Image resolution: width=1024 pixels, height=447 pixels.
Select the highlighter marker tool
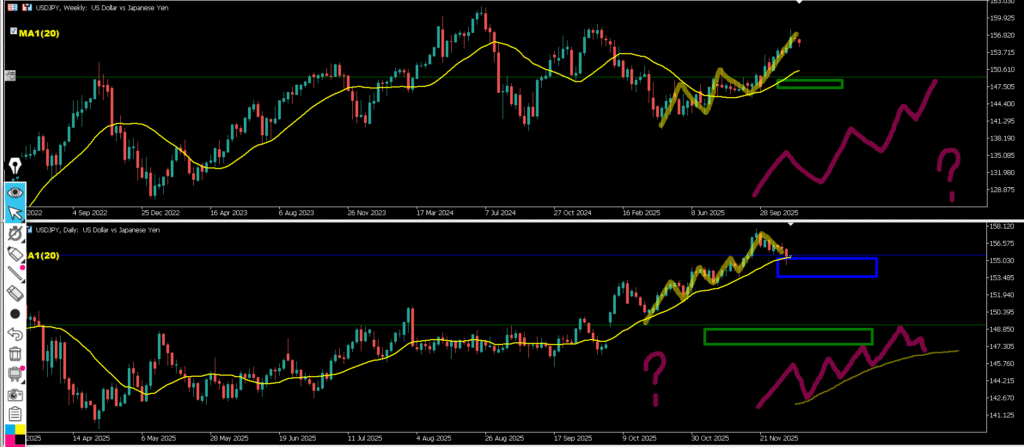click(15, 254)
